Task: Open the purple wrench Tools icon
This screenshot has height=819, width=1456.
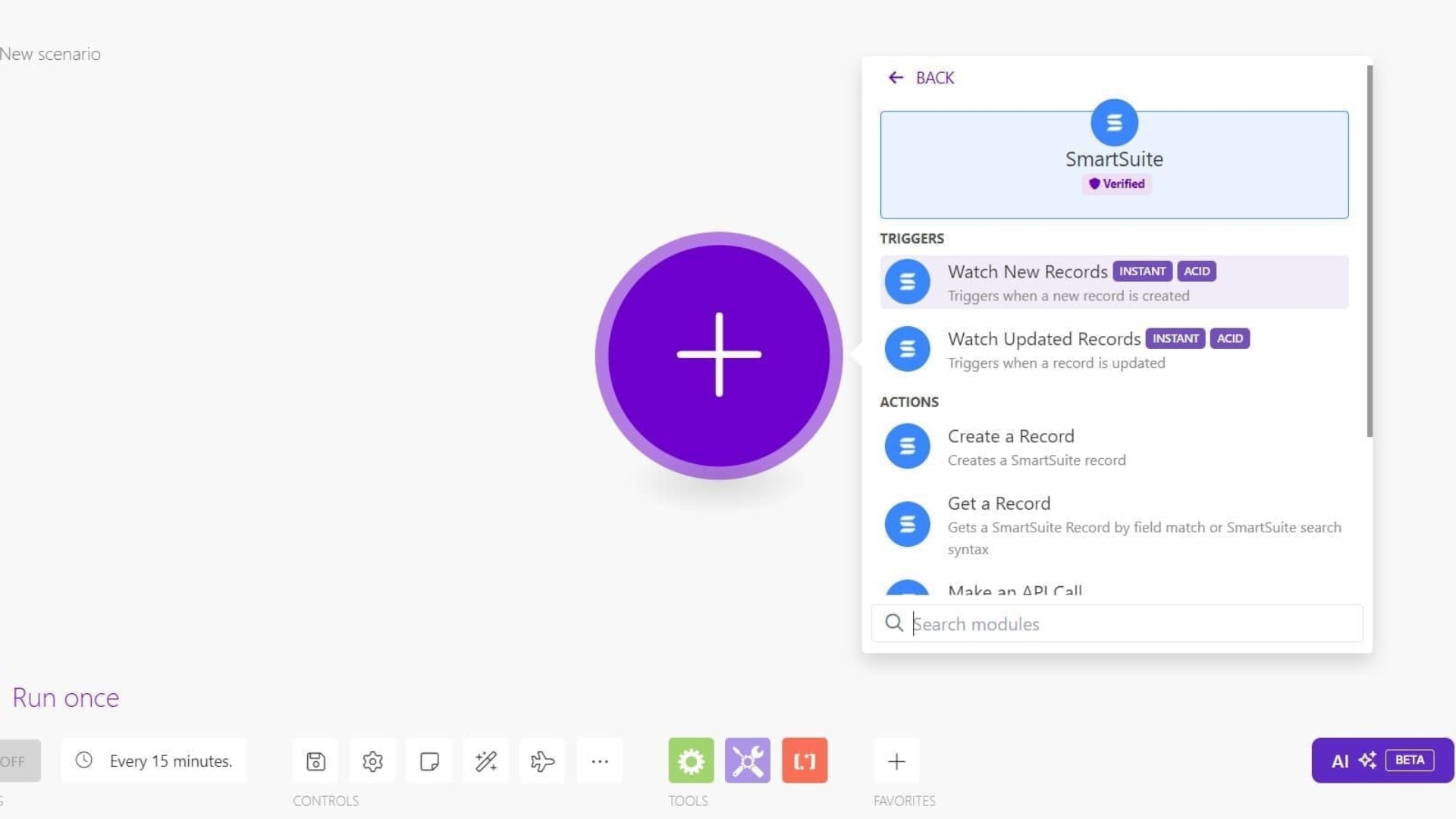Action: tap(748, 761)
